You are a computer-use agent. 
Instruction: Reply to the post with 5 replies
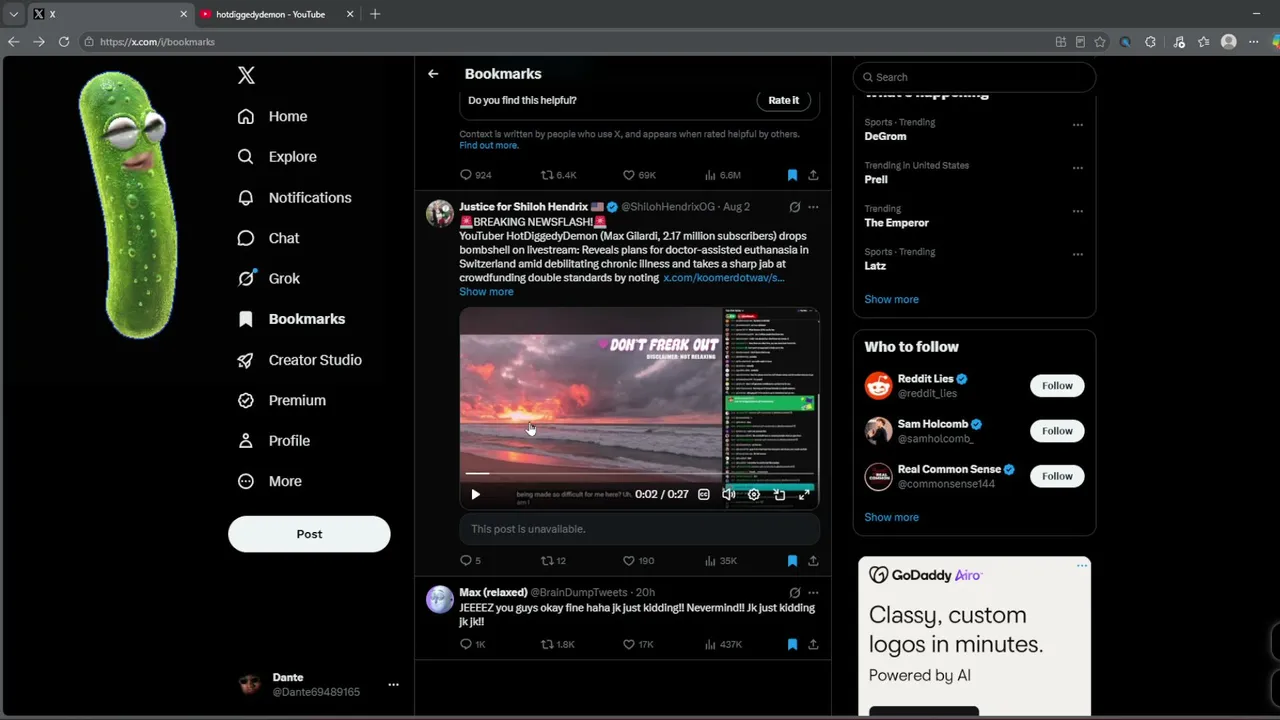[x=470, y=561]
